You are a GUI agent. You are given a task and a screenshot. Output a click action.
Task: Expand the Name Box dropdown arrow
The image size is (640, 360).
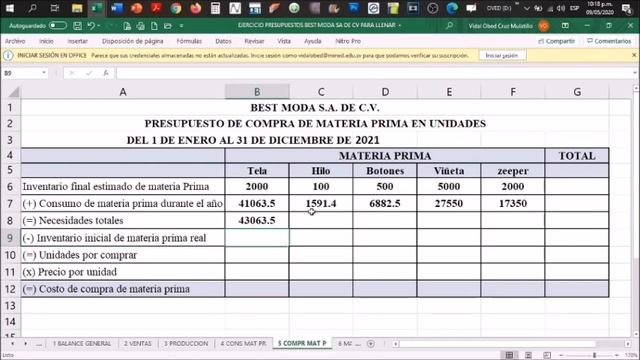click(44, 73)
